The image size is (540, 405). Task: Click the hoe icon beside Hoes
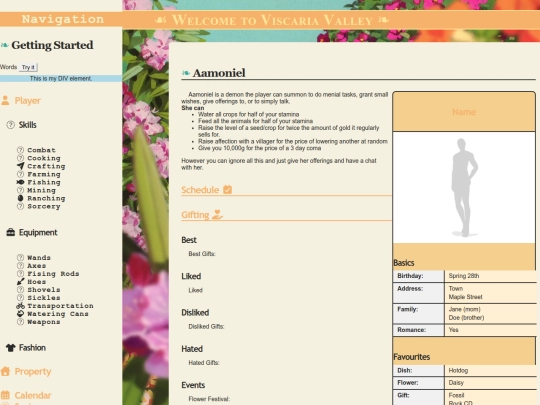[20, 282]
